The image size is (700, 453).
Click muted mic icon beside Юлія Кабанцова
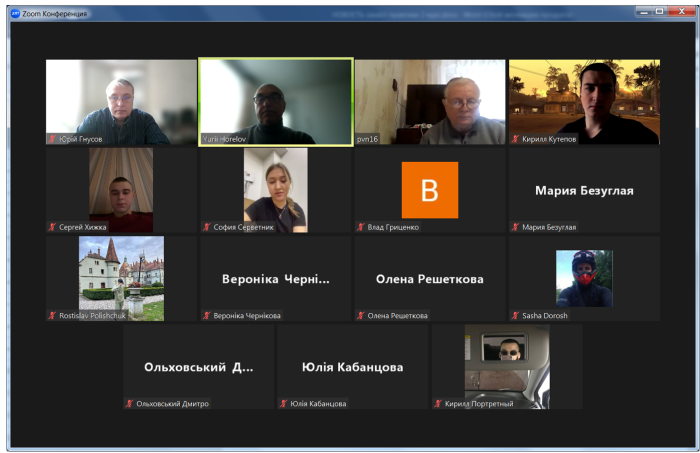(284, 403)
